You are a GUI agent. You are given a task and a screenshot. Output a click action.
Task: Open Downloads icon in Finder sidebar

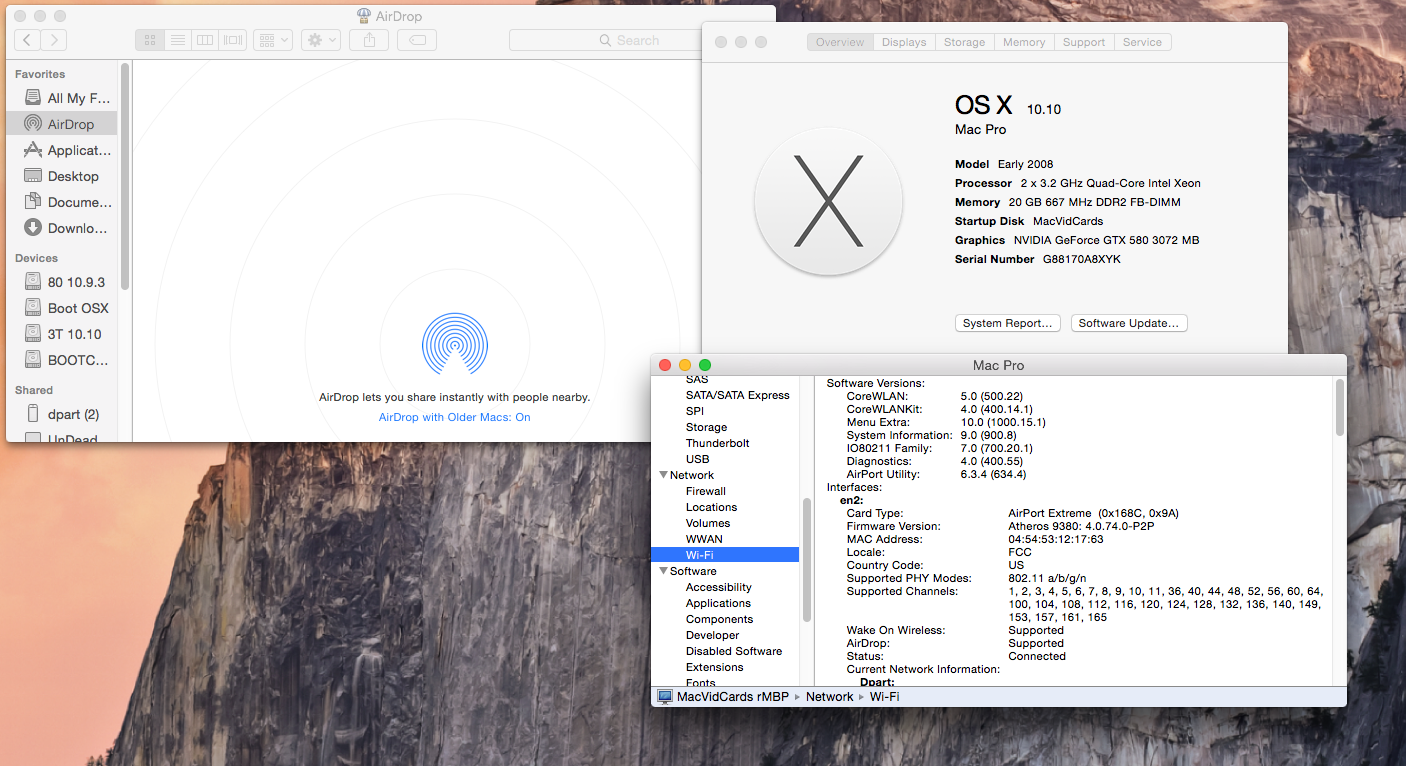(x=33, y=228)
